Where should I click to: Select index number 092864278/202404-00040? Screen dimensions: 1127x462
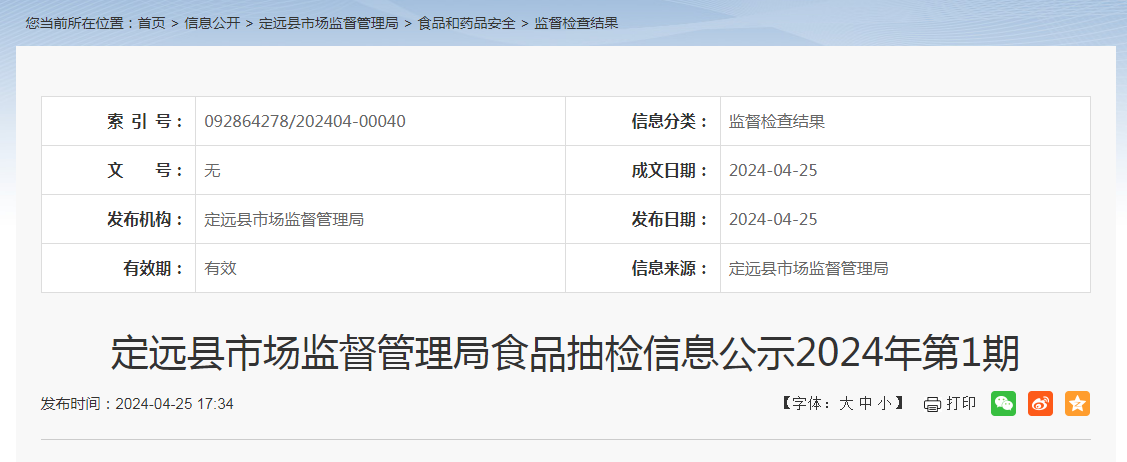(x=305, y=121)
